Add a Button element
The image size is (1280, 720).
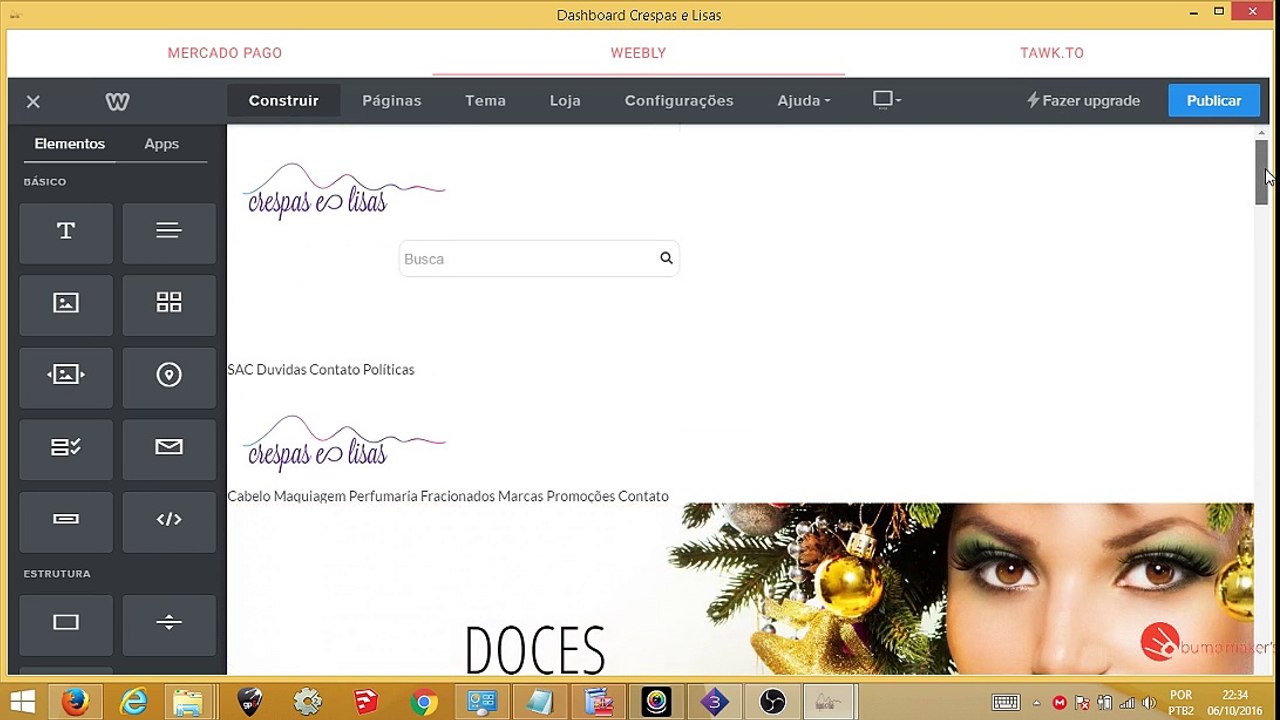pos(66,521)
